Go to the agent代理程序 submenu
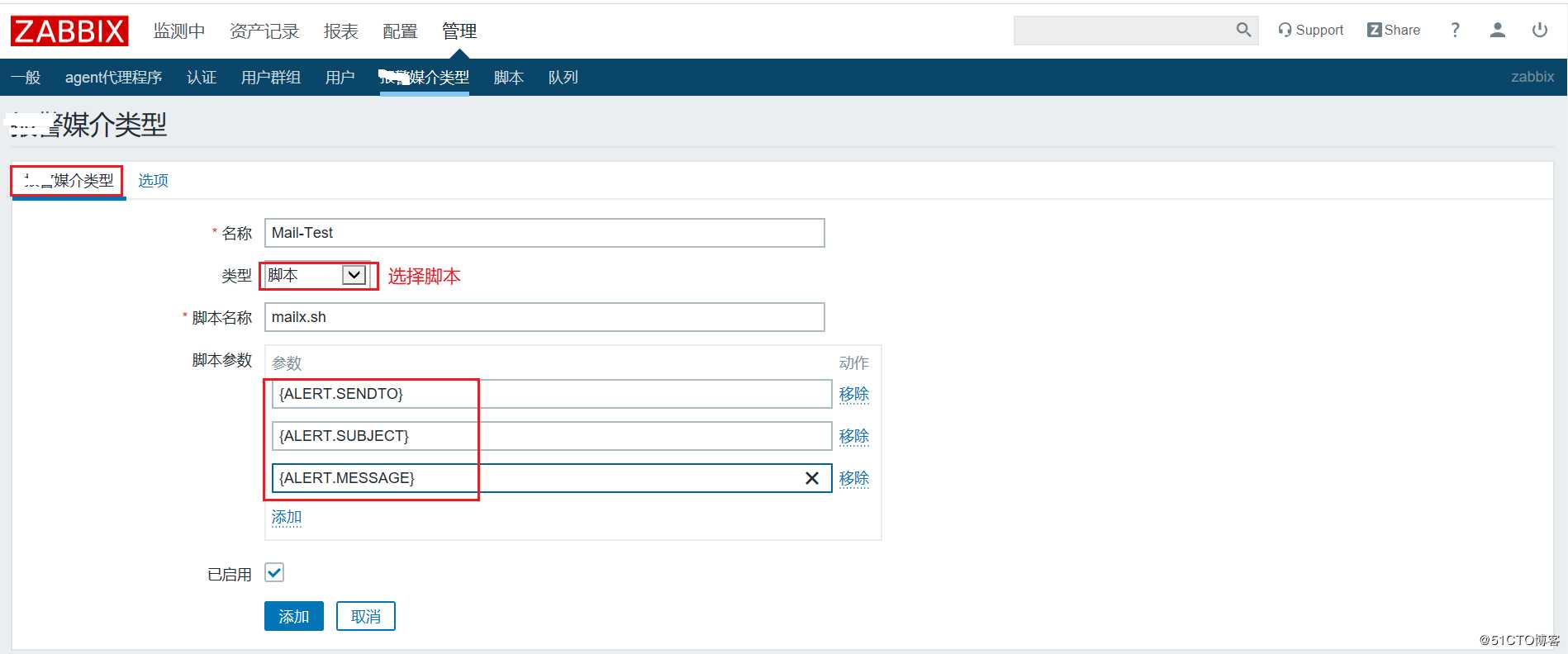The image size is (1568, 654). point(113,77)
